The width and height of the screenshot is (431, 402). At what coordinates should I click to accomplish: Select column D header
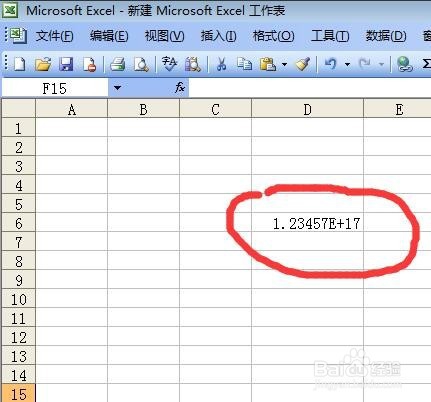click(307, 109)
